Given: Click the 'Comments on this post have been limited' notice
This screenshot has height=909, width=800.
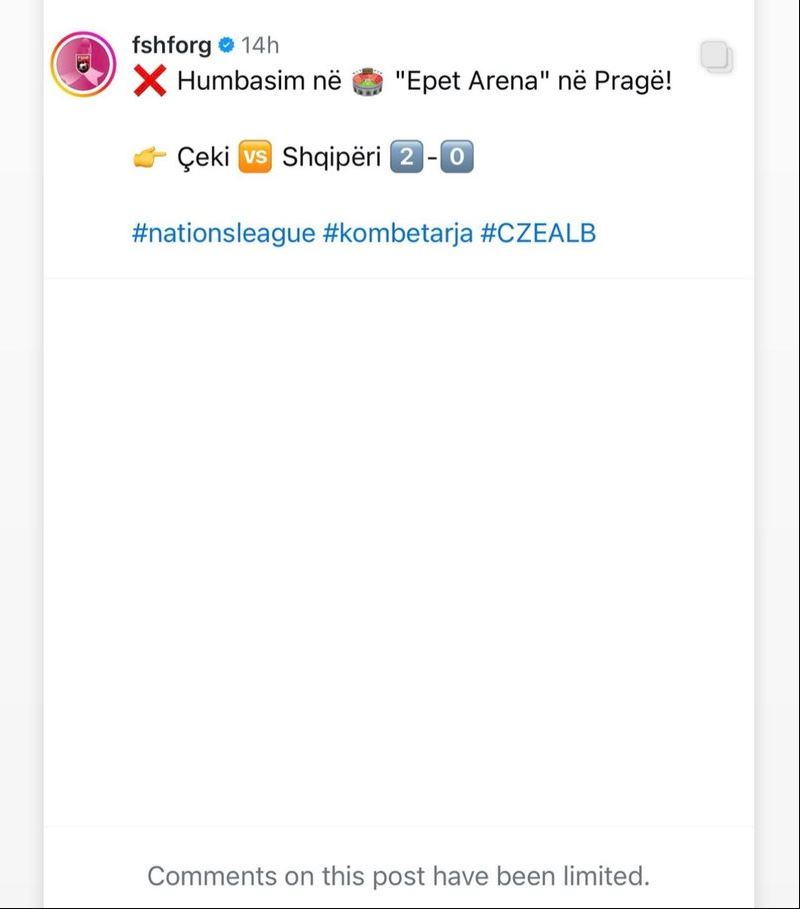Looking at the screenshot, I should tap(399, 876).
